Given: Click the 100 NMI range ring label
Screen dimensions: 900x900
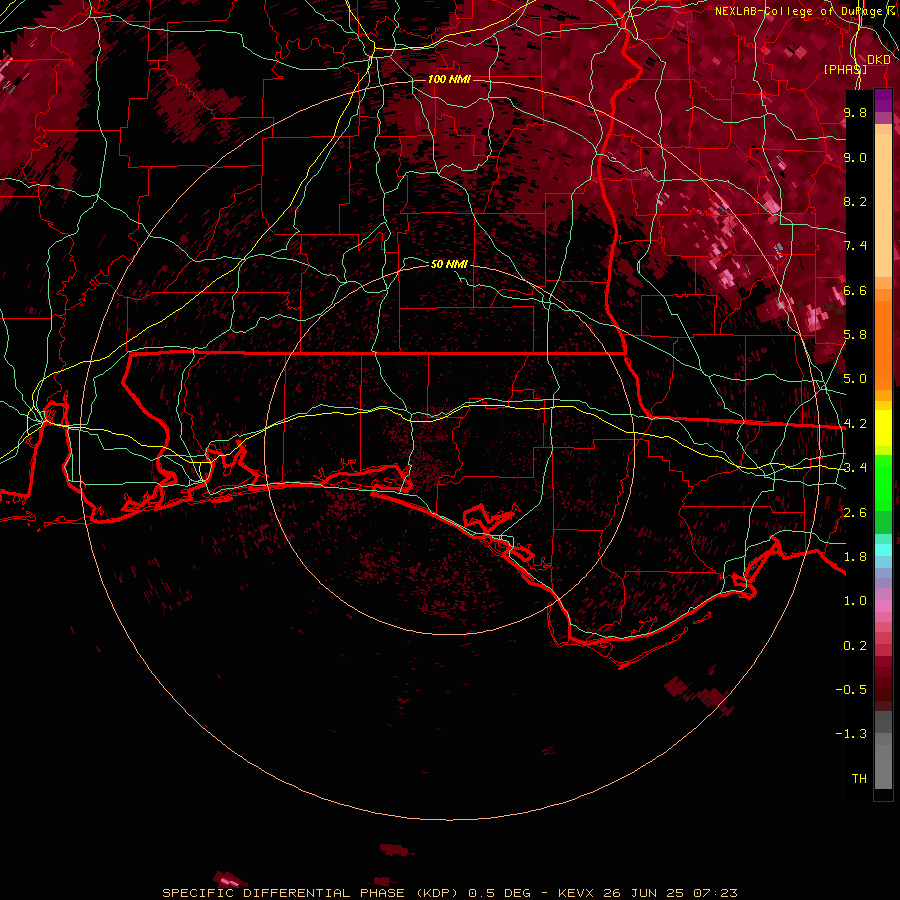Looking at the screenshot, I should click(x=449, y=79).
